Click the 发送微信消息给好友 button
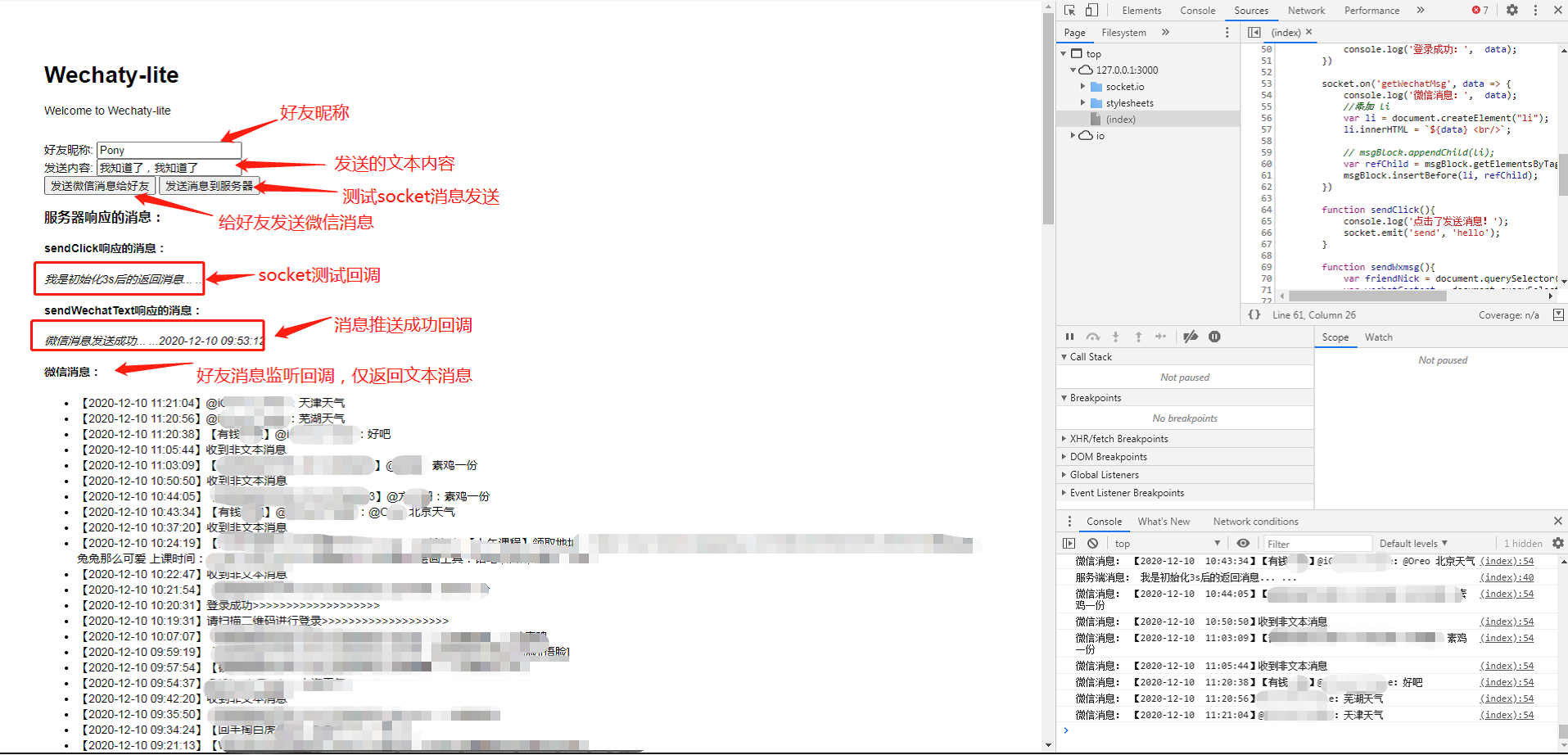 click(99, 185)
